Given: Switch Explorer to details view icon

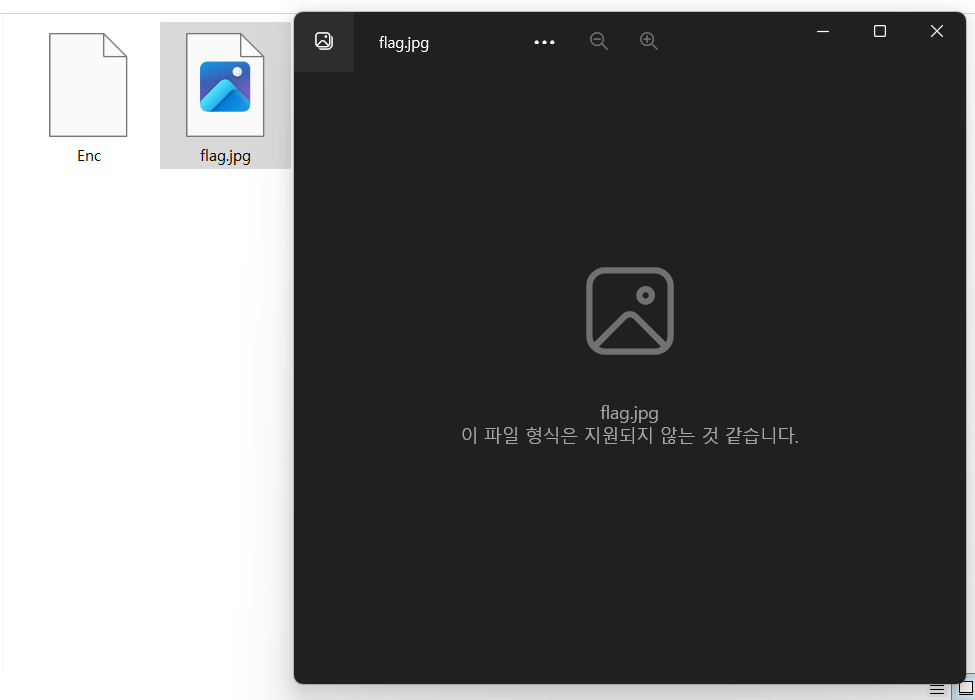Looking at the screenshot, I should [x=936, y=689].
